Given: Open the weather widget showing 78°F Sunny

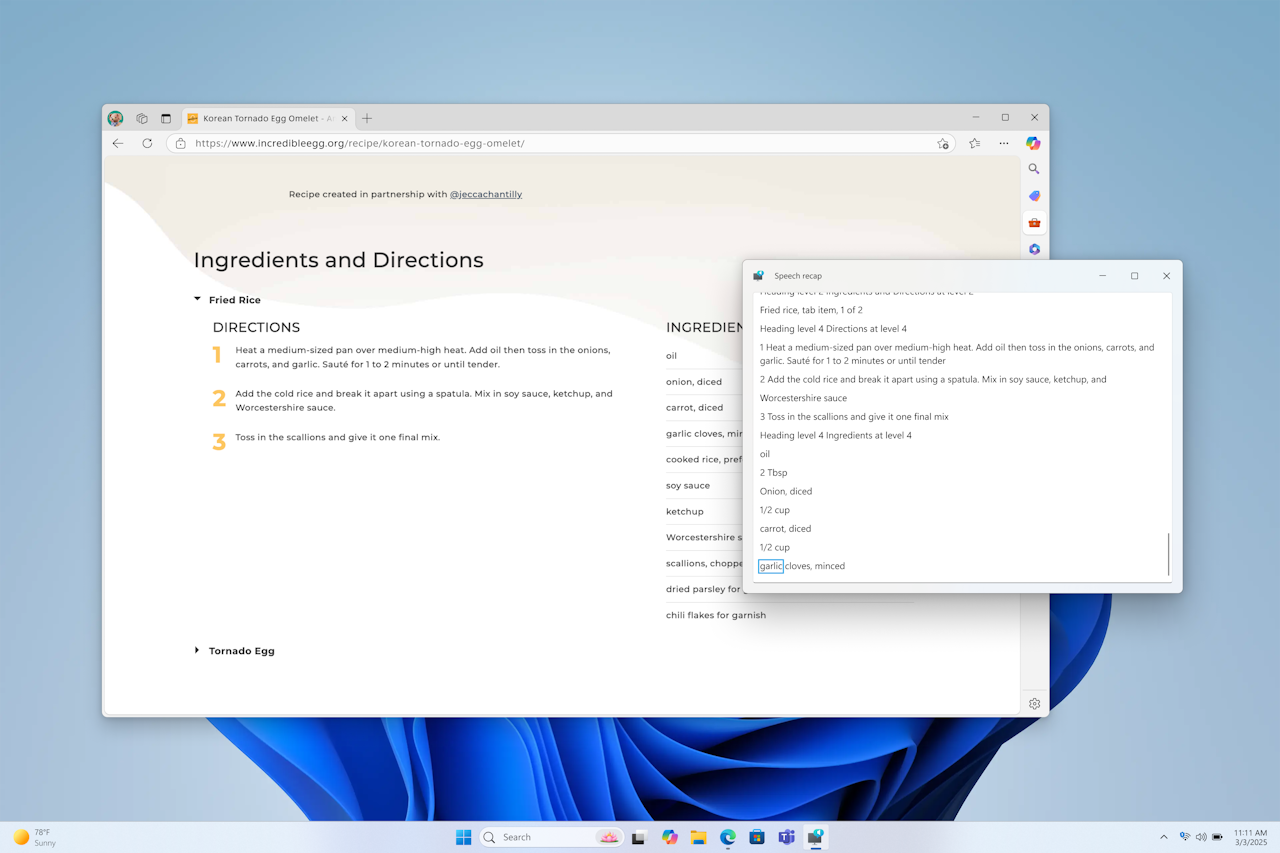Looking at the screenshot, I should (34, 837).
